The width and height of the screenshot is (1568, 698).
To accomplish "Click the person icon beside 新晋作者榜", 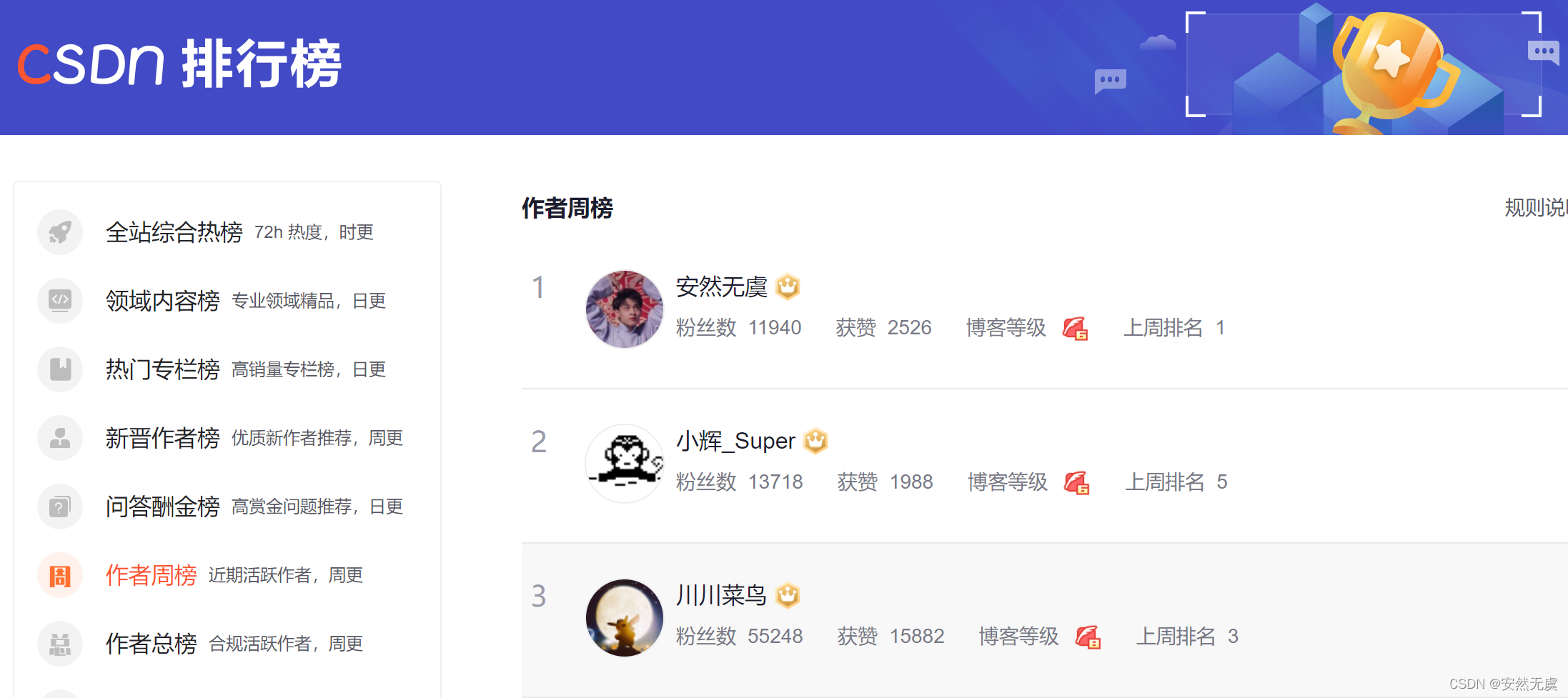I will tap(60, 438).
